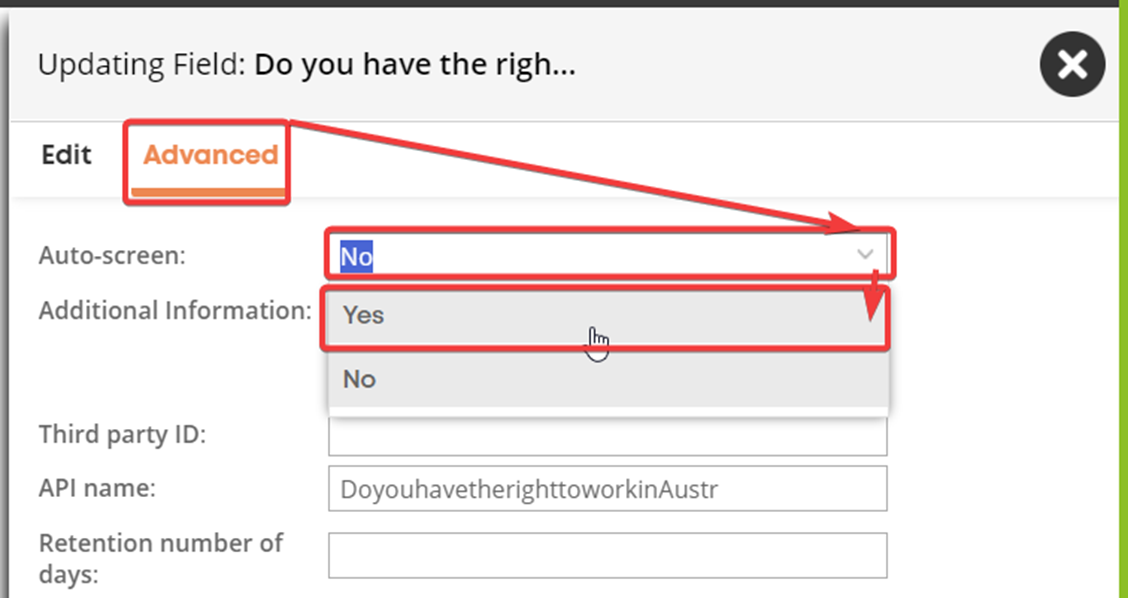The image size is (1128, 598).
Task: Click the green bar along the dialog edge
Action: tap(1123, 302)
